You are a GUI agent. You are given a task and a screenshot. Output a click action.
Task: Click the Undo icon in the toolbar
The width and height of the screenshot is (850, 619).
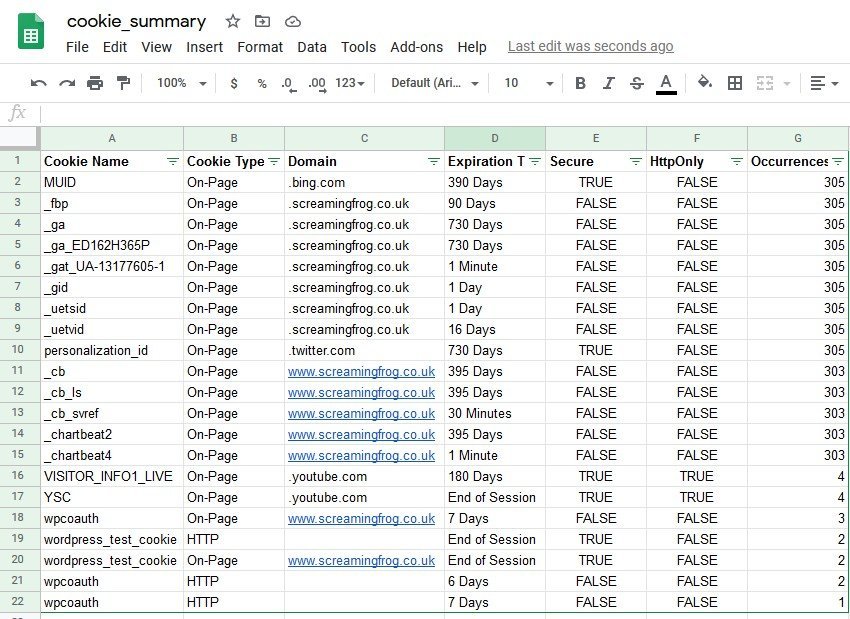coord(39,83)
